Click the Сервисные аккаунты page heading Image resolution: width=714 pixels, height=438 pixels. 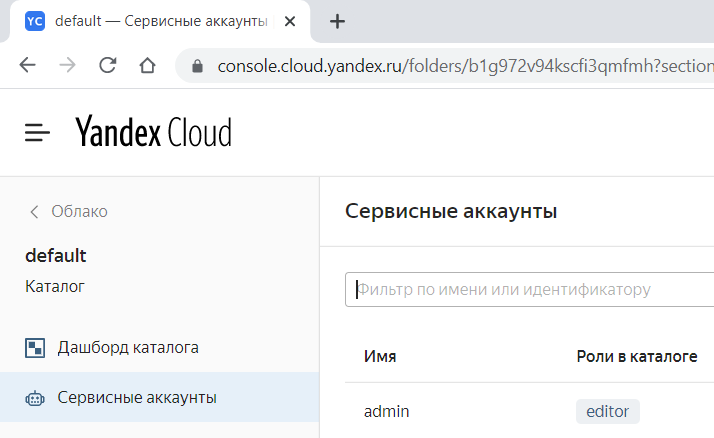(x=451, y=211)
